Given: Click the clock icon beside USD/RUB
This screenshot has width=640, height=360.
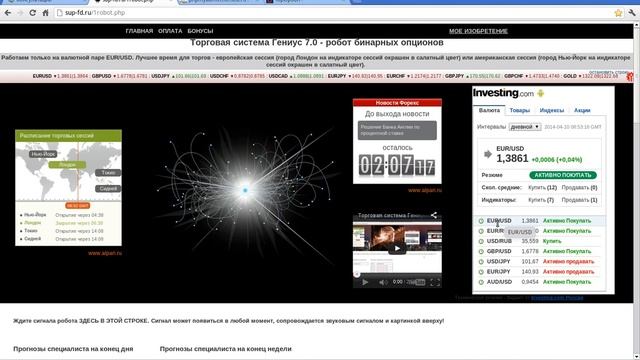Looking at the screenshot, I should (x=481, y=241).
